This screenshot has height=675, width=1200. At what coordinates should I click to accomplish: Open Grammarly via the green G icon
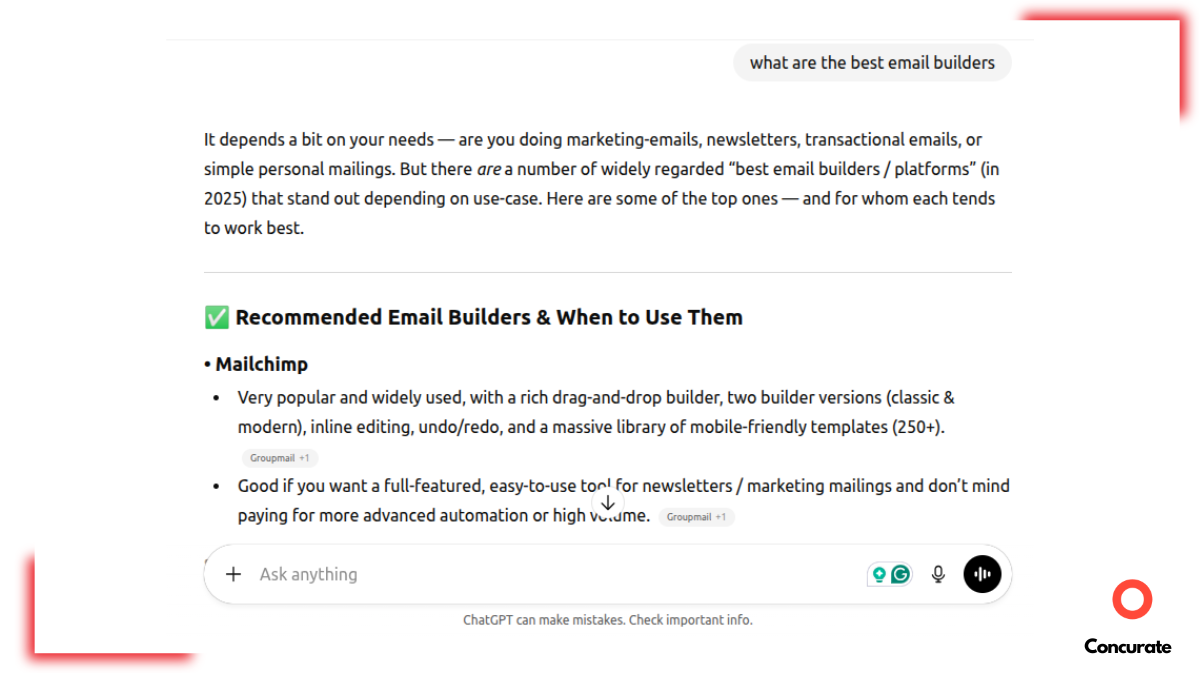point(900,574)
